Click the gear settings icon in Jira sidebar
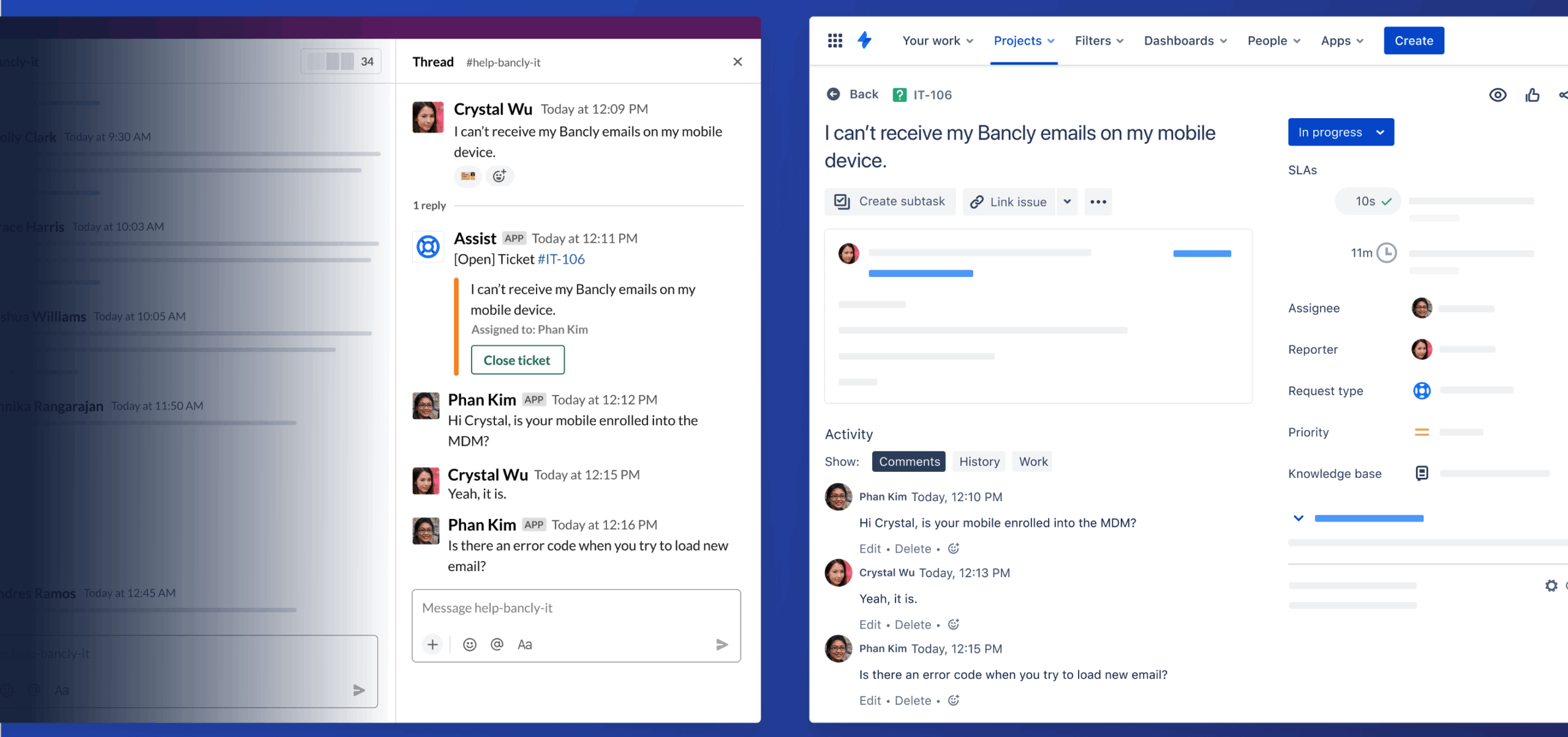Image resolution: width=1568 pixels, height=737 pixels. [x=1551, y=586]
